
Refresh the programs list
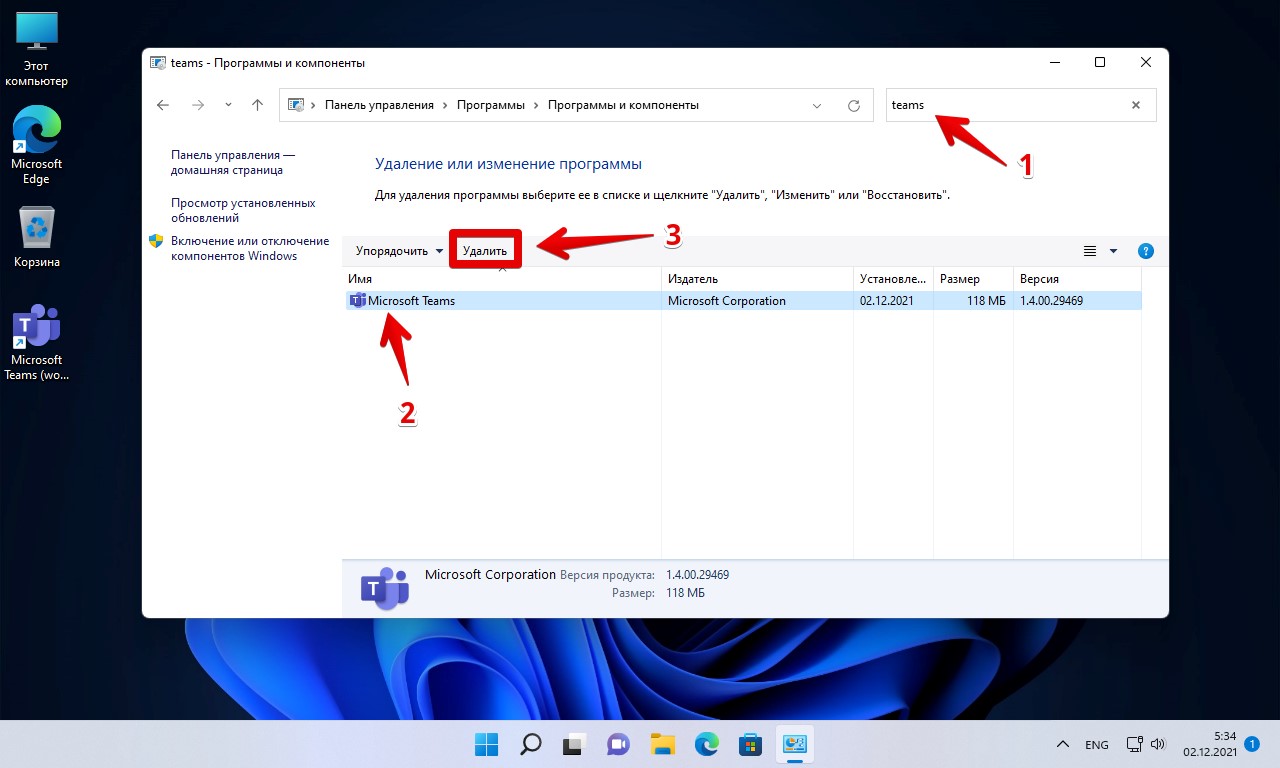click(x=854, y=105)
